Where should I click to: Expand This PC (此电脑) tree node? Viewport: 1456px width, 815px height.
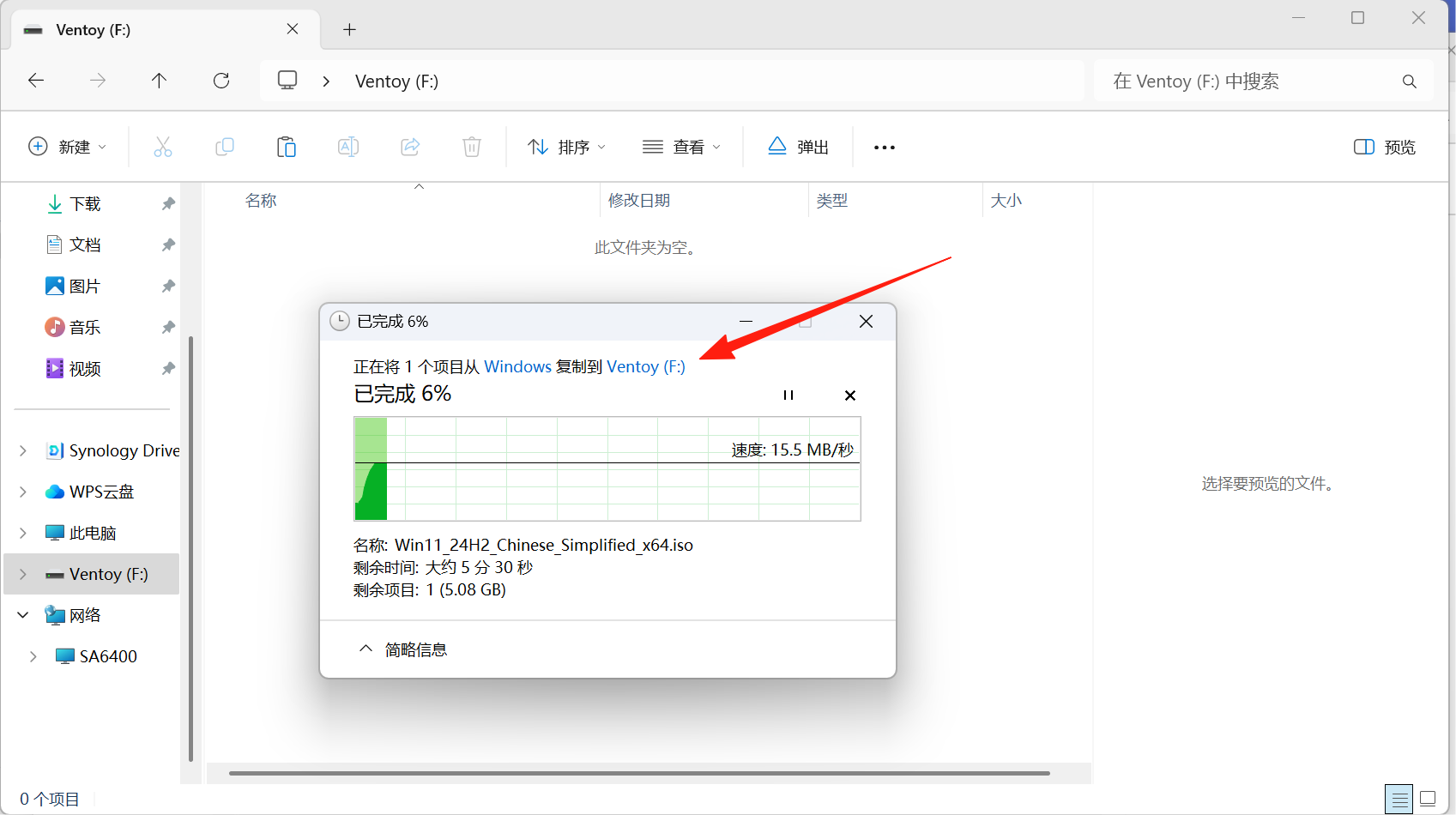pyautogui.click(x=23, y=534)
